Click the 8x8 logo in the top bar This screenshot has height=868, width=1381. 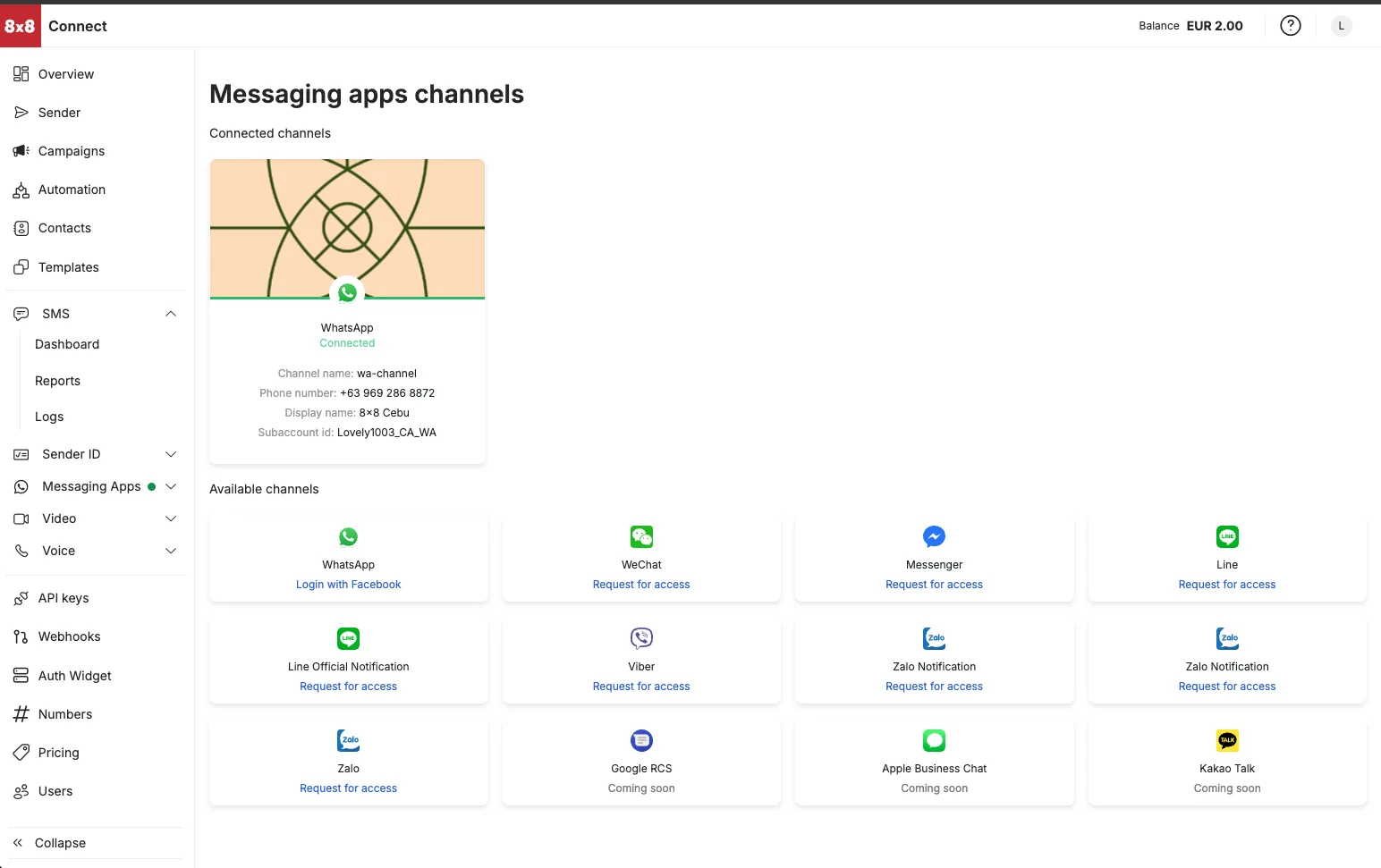[21, 26]
